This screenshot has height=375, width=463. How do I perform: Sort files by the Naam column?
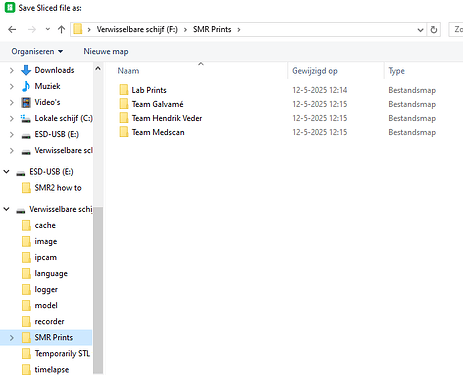pos(128,71)
